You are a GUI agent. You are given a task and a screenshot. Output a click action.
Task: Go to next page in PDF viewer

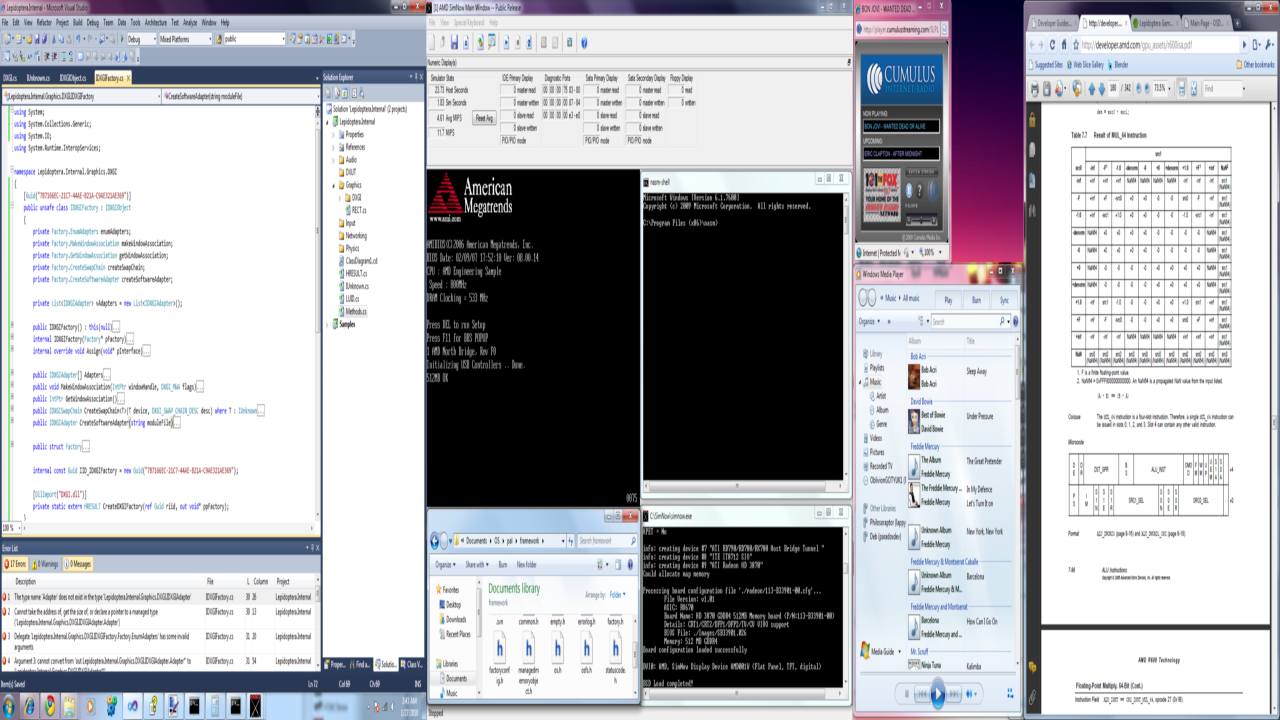1103,88
